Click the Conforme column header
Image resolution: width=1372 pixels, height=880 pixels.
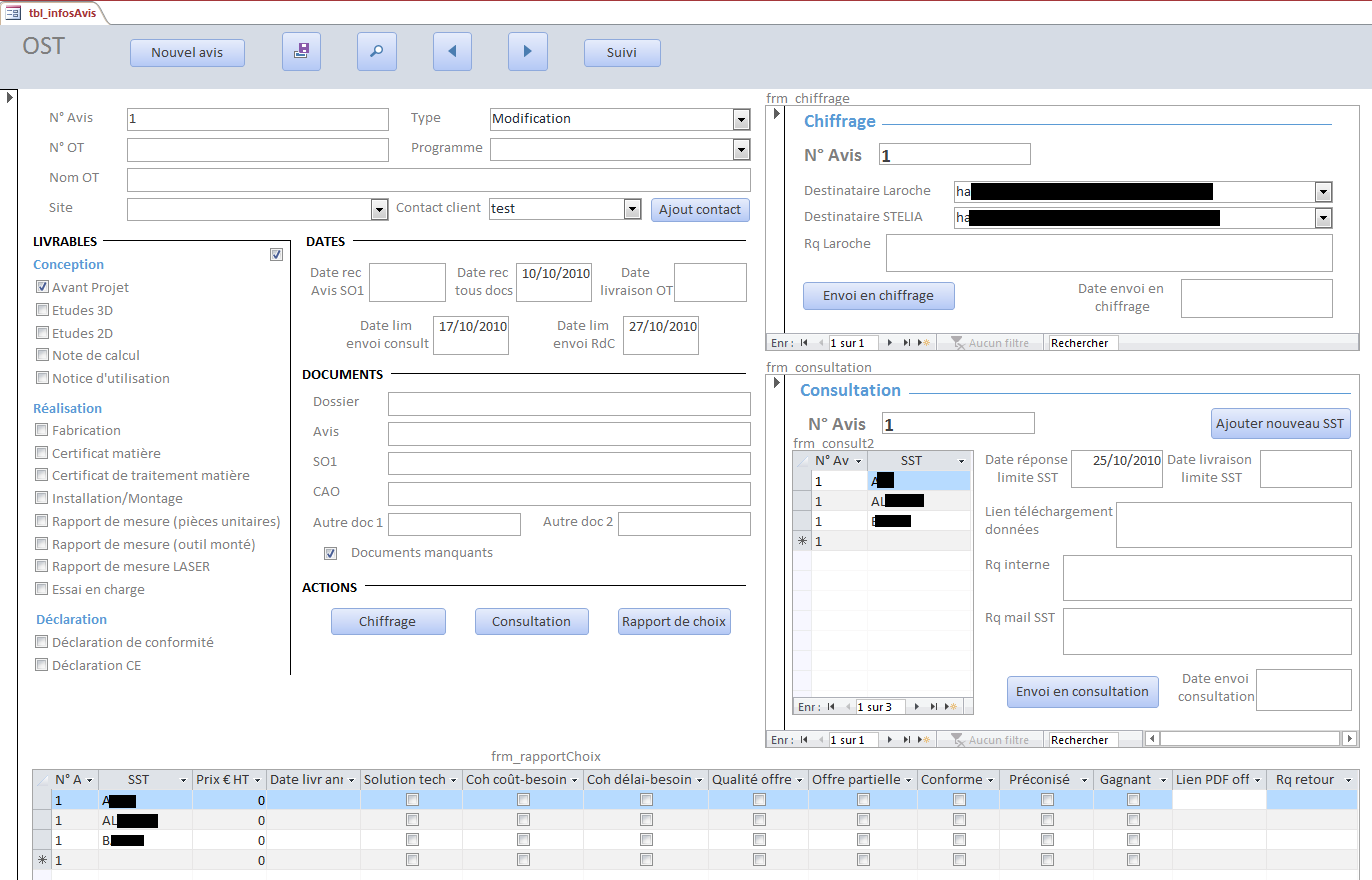[958, 780]
